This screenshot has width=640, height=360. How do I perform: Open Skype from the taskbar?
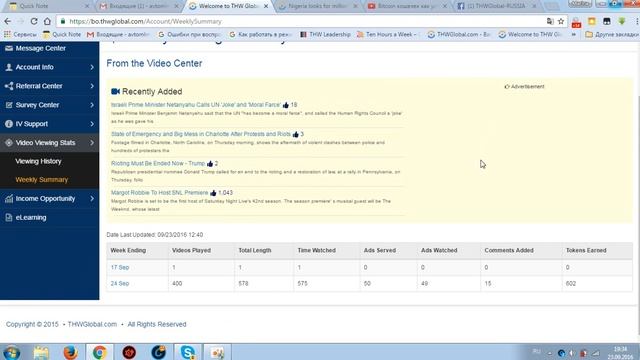(187, 352)
